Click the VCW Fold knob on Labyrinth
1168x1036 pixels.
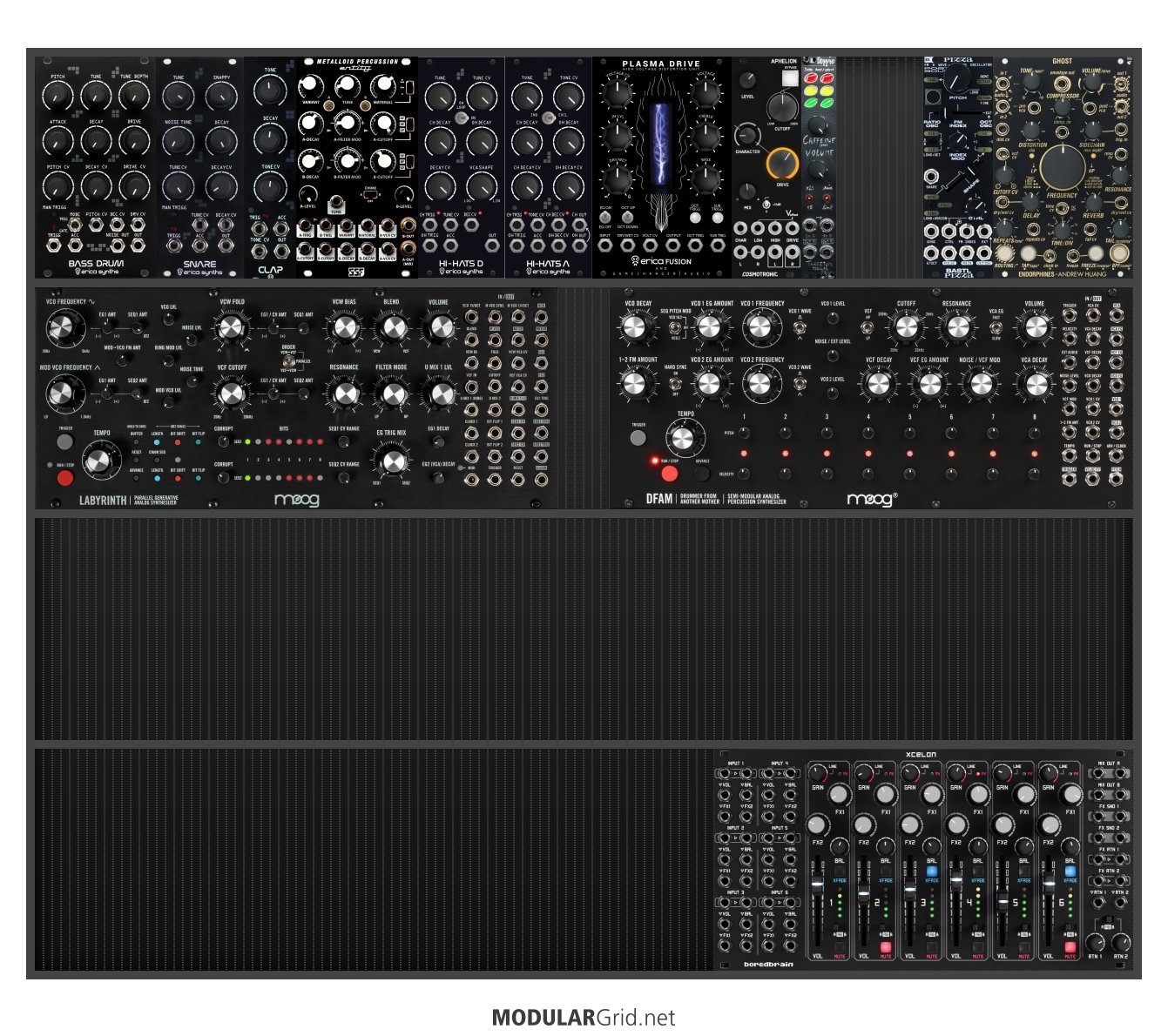(231, 327)
